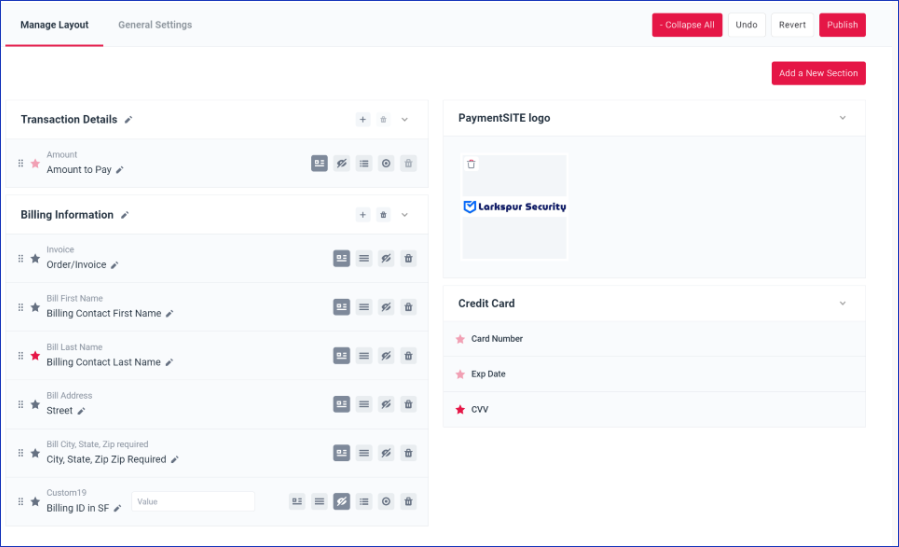Publish the layout

842,25
